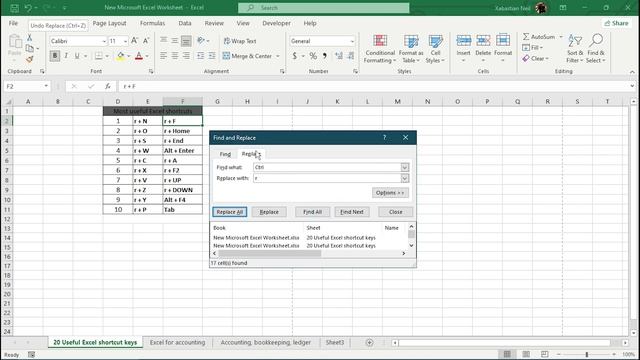
Task: Click Accounting dollar format icon
Action: point(295,56)
